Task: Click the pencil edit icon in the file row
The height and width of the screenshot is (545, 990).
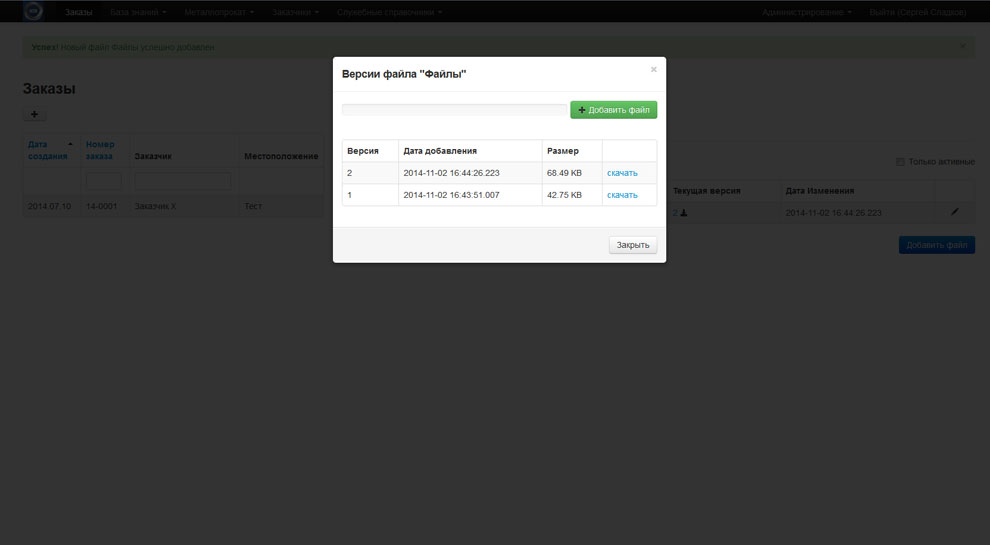Action: point(954,212)
